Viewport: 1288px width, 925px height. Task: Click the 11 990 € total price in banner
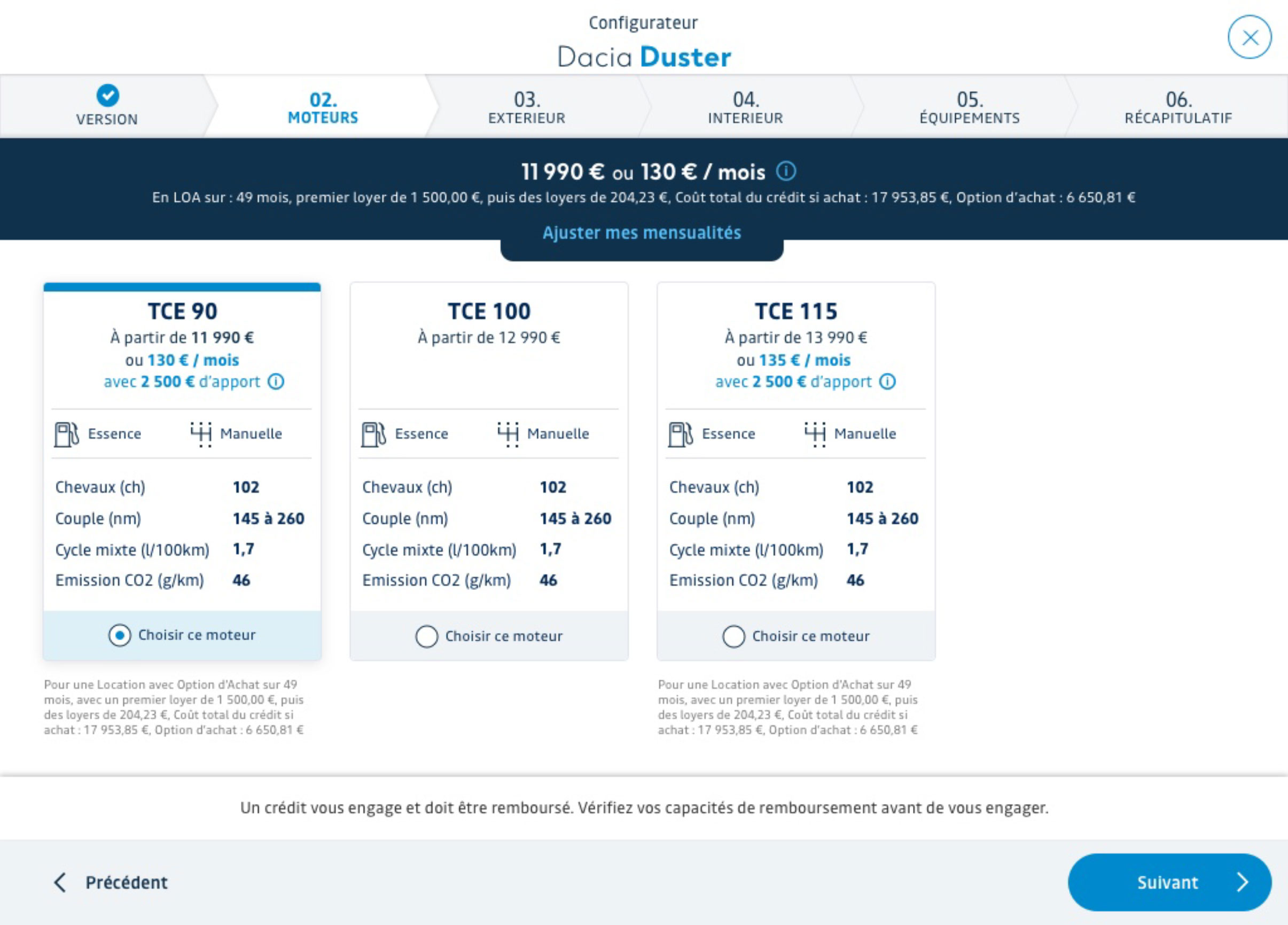(563, 172)
